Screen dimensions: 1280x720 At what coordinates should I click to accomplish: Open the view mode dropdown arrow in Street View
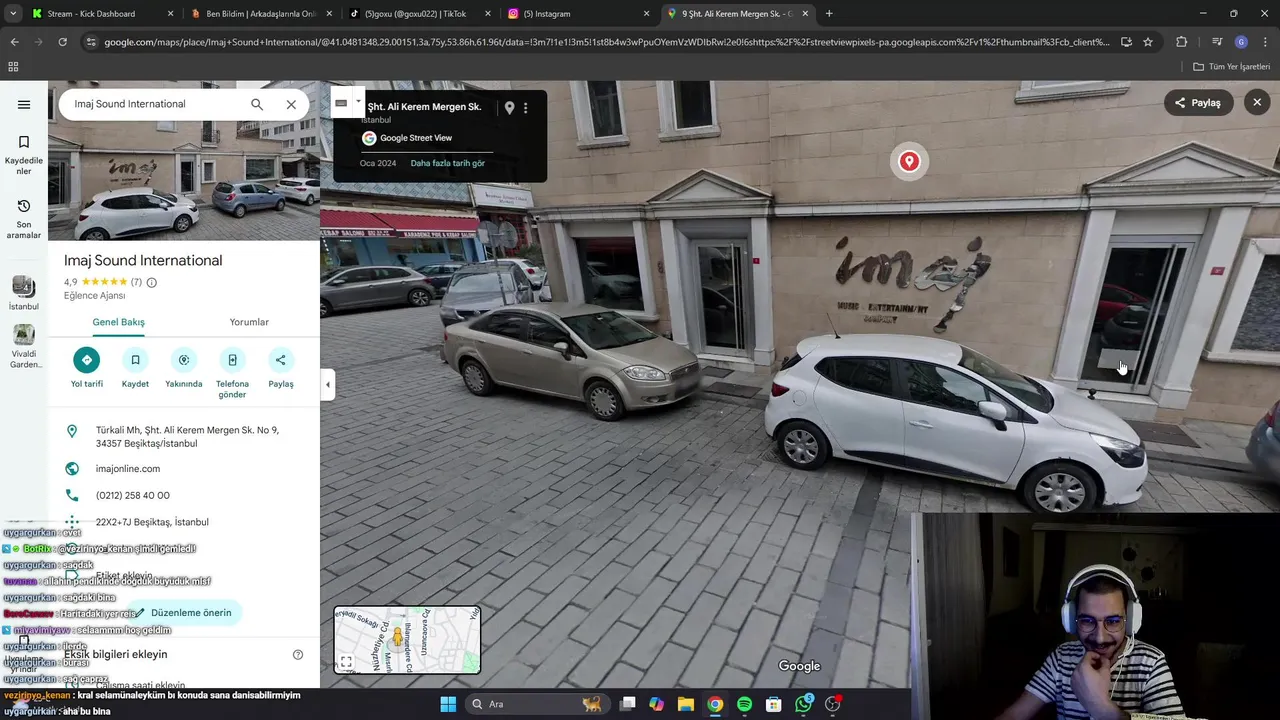tap(358, 102)
